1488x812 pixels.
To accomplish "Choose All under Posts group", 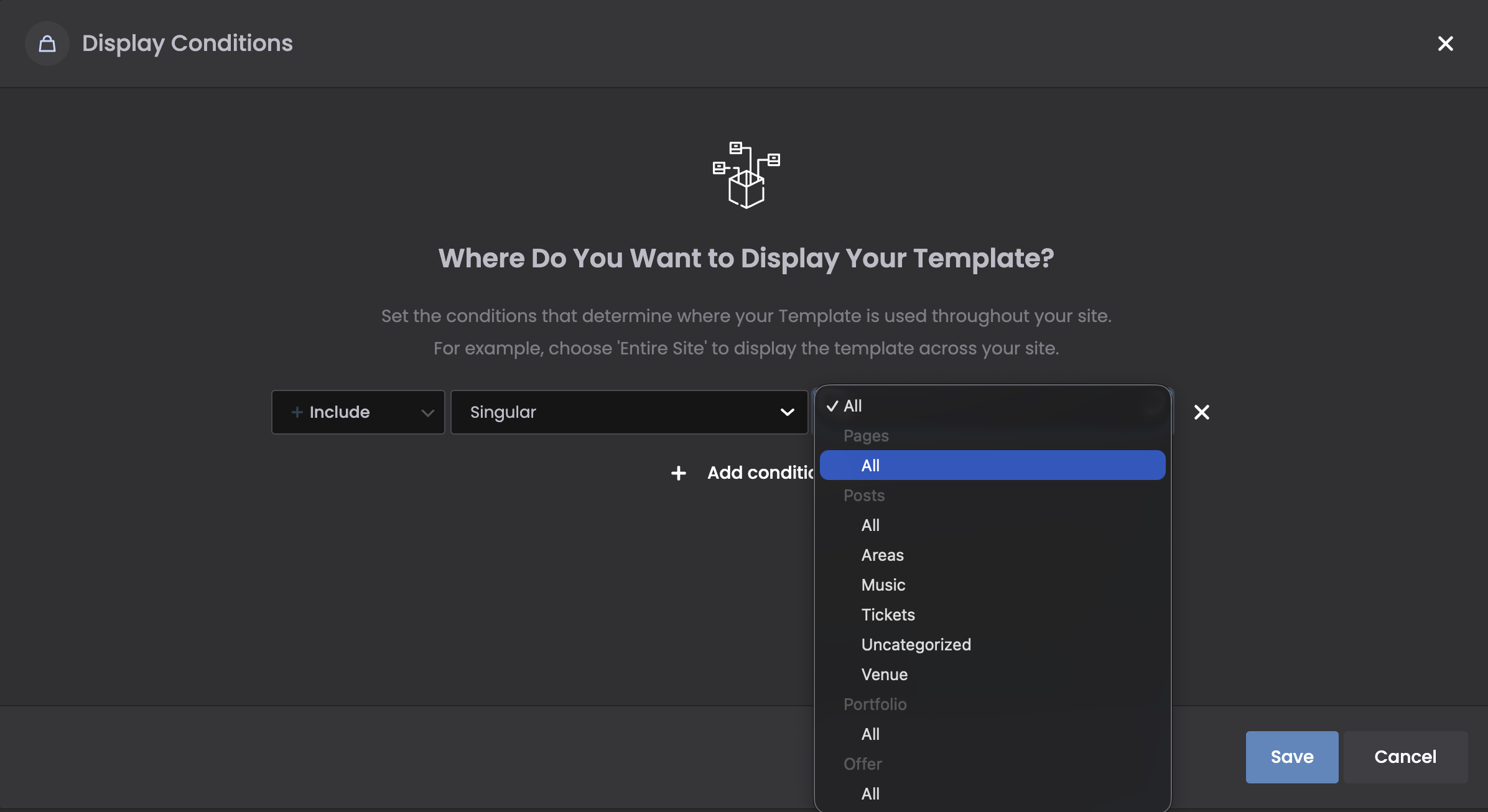I will (870, 525).
